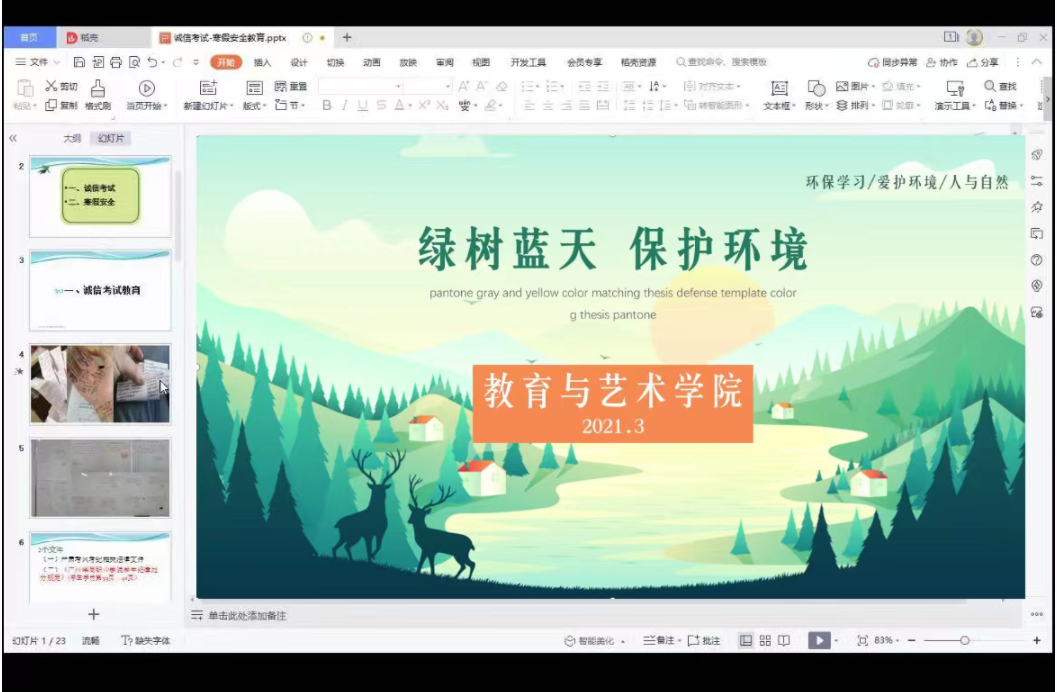
Task: Toggle normal view button in status bar
Action: (x=745, y=641)
